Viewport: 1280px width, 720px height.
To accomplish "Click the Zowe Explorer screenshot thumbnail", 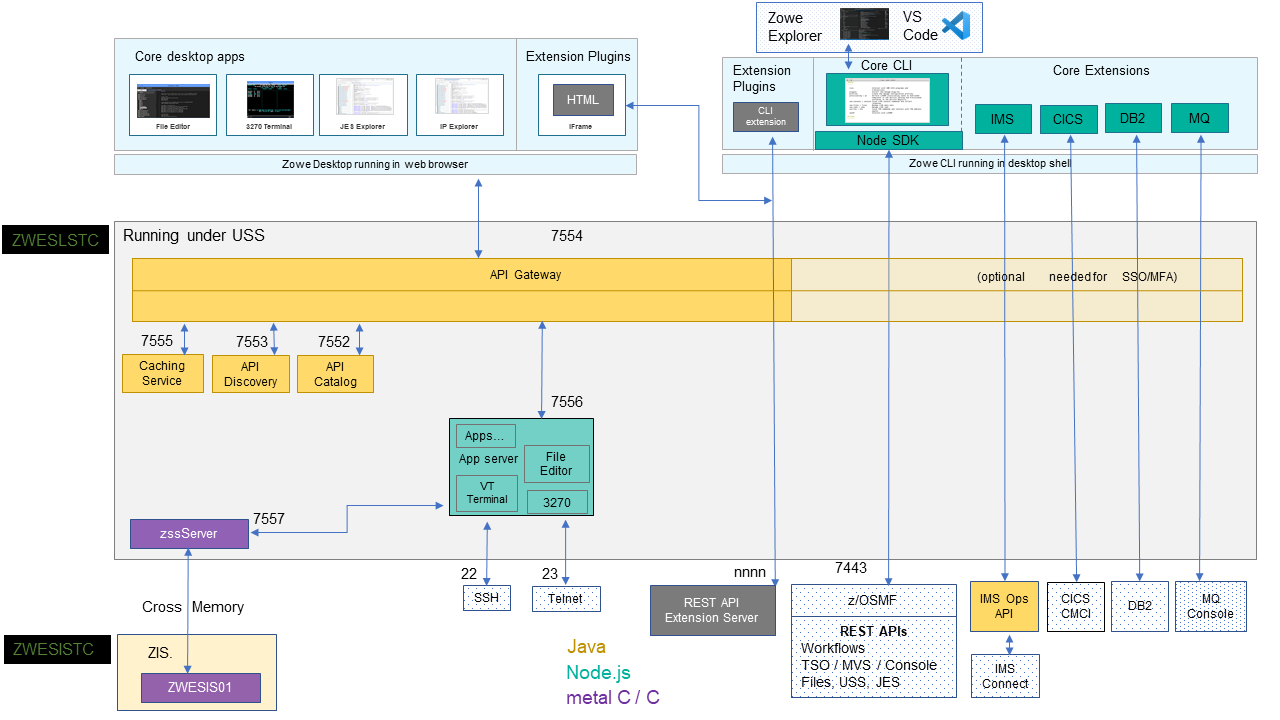I will 865,24.
